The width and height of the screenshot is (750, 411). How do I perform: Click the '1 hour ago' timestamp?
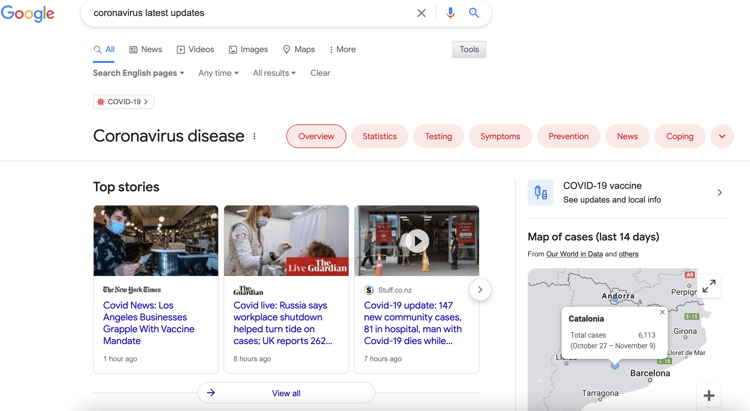[120, 359]
